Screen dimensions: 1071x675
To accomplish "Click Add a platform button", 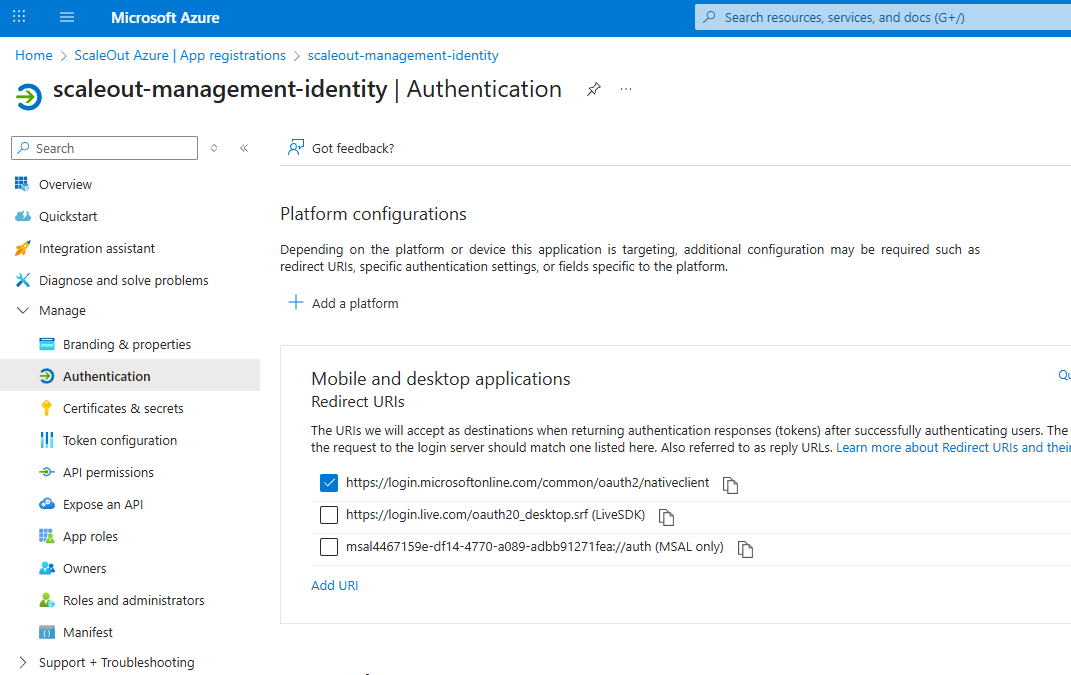I will click(344, 303).
